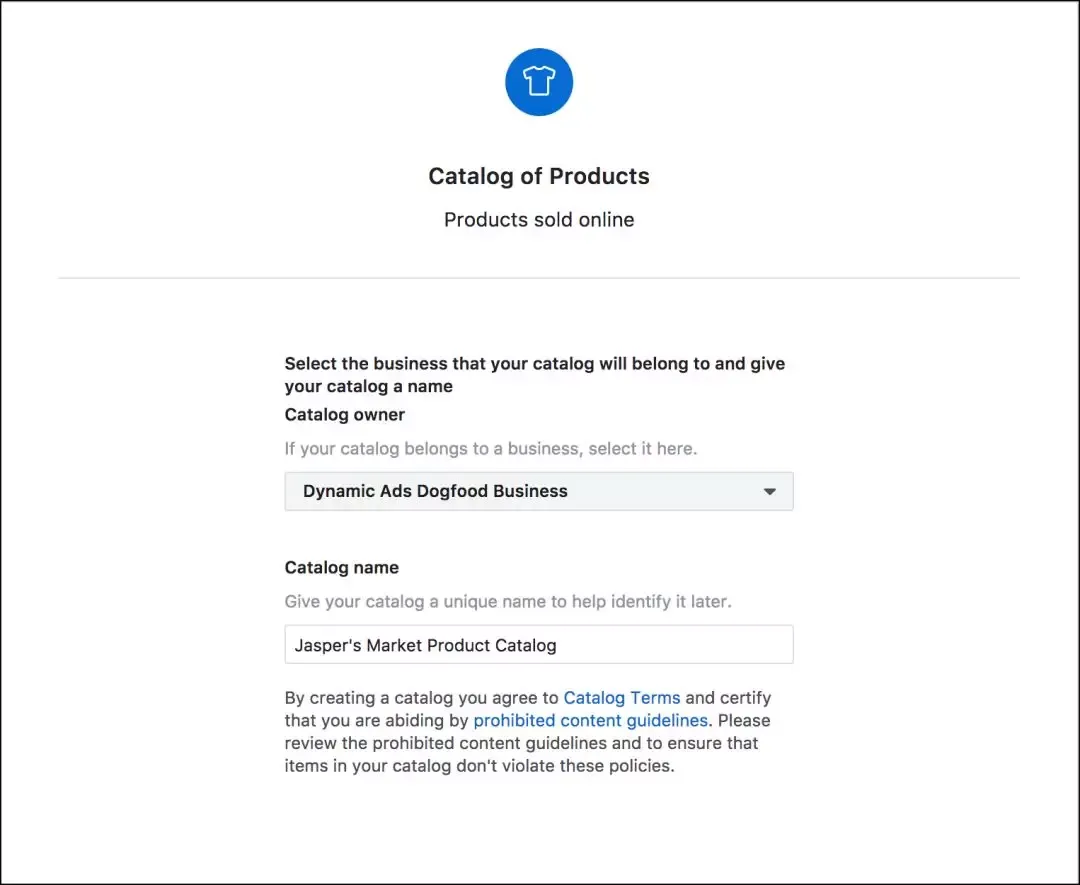Click the Jasper's Market Product Catalog text
1080x885 pixels.
(425, 645)
